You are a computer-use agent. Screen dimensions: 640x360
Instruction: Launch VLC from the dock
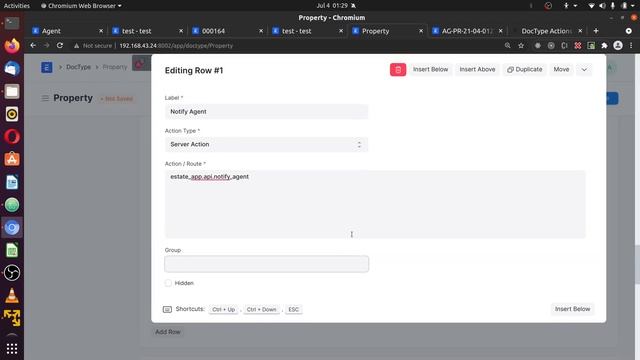[12, 296]
